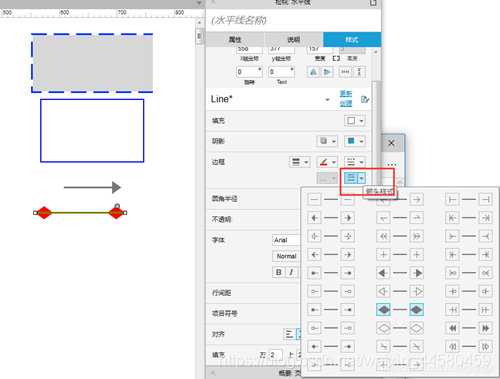The height and width of the screenshot is (379, 500).
Task: Choose hollow diamond for left end
Action: pos(383,328)
